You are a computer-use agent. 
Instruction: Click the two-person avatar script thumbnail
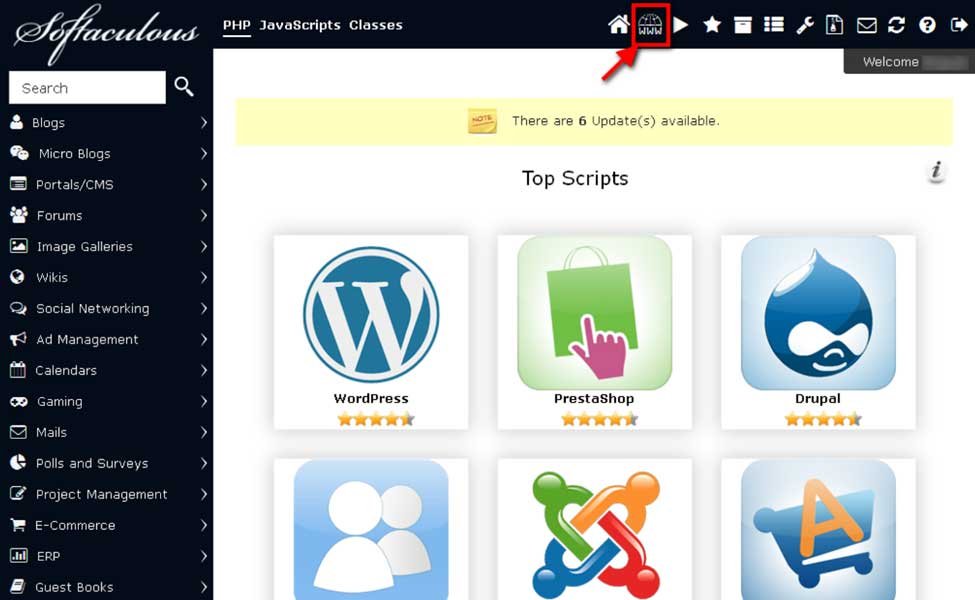tap(371, 530)
